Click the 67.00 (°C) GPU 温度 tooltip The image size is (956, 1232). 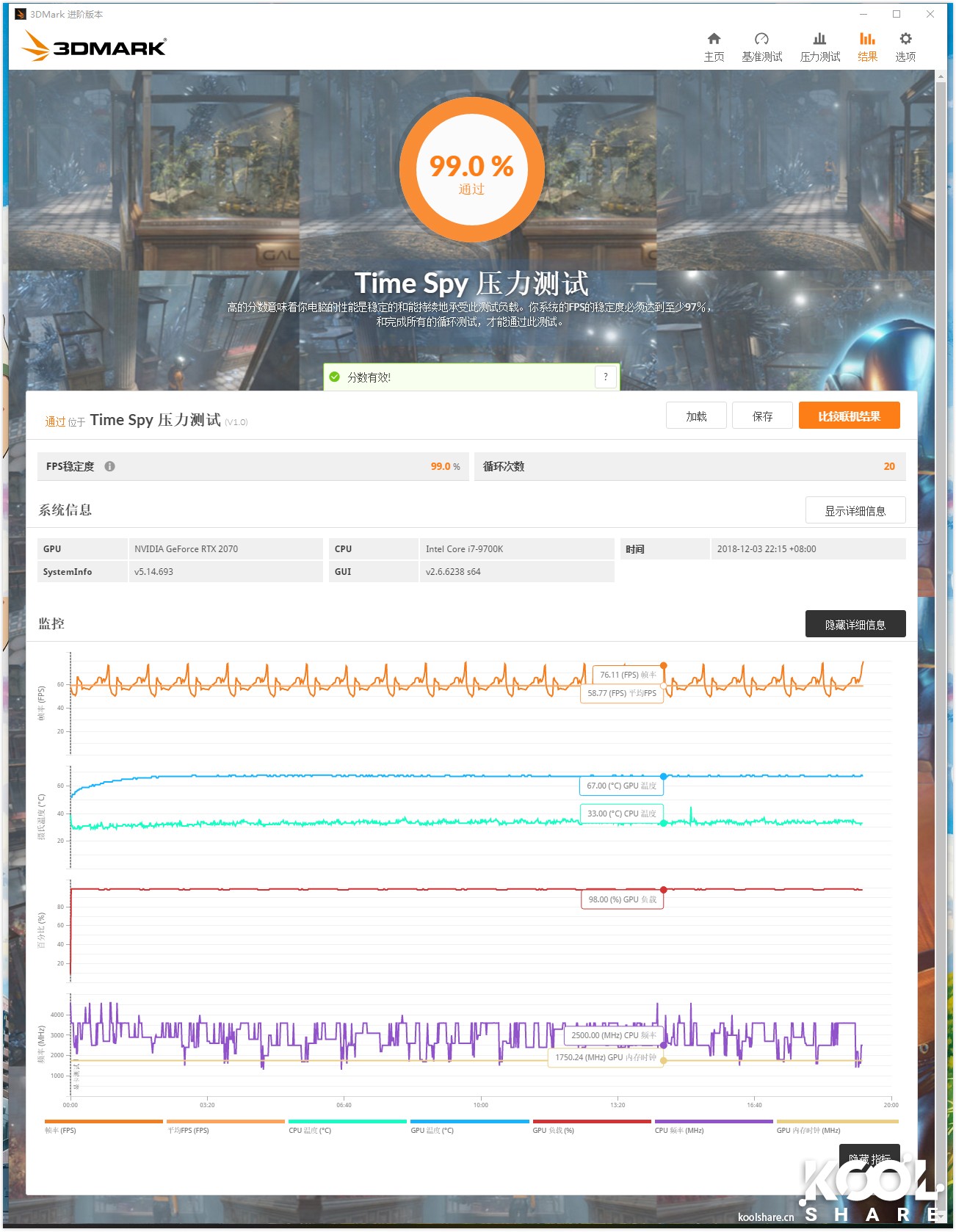click(622, 786)
